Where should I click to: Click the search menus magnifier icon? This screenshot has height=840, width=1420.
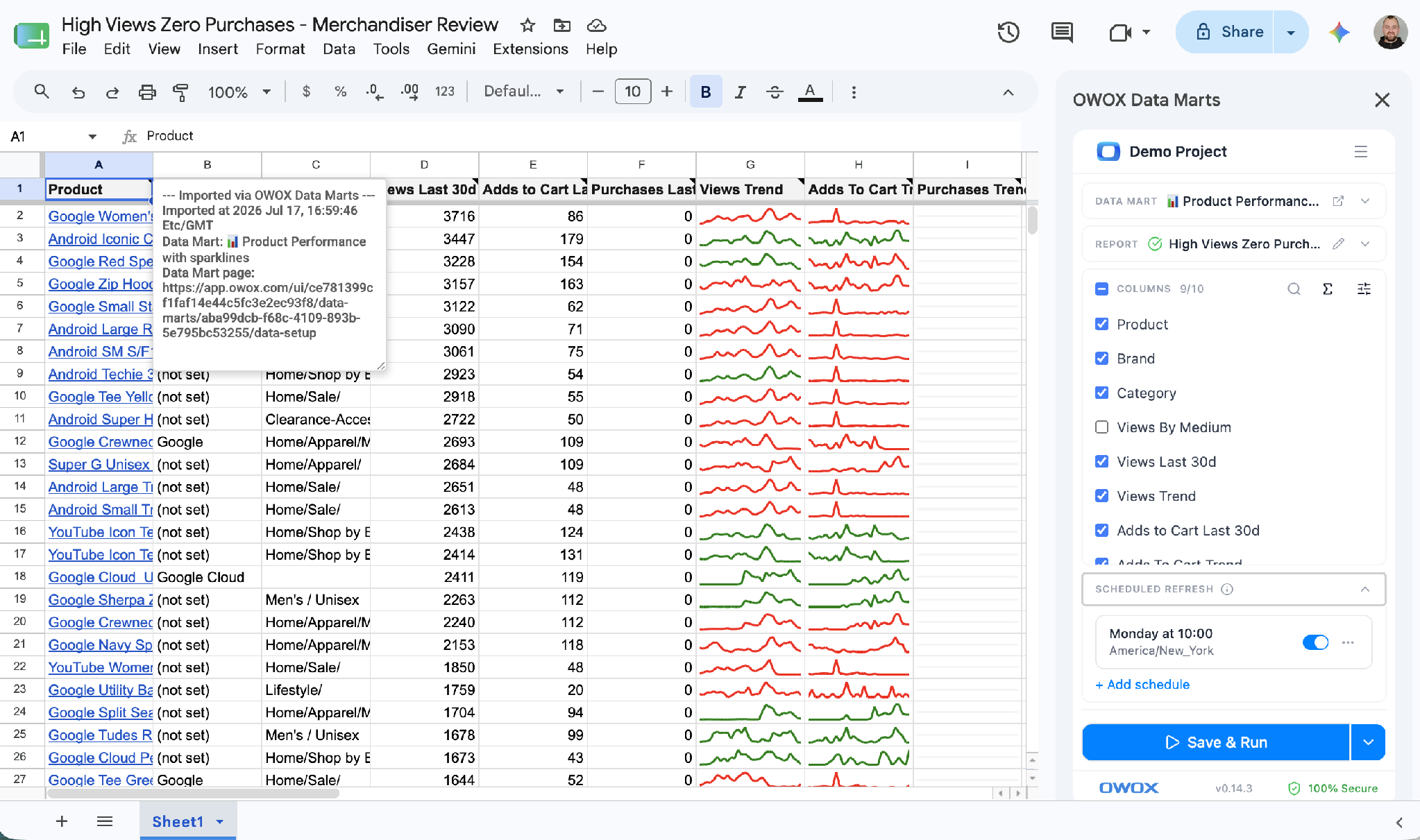coord(42,92)
